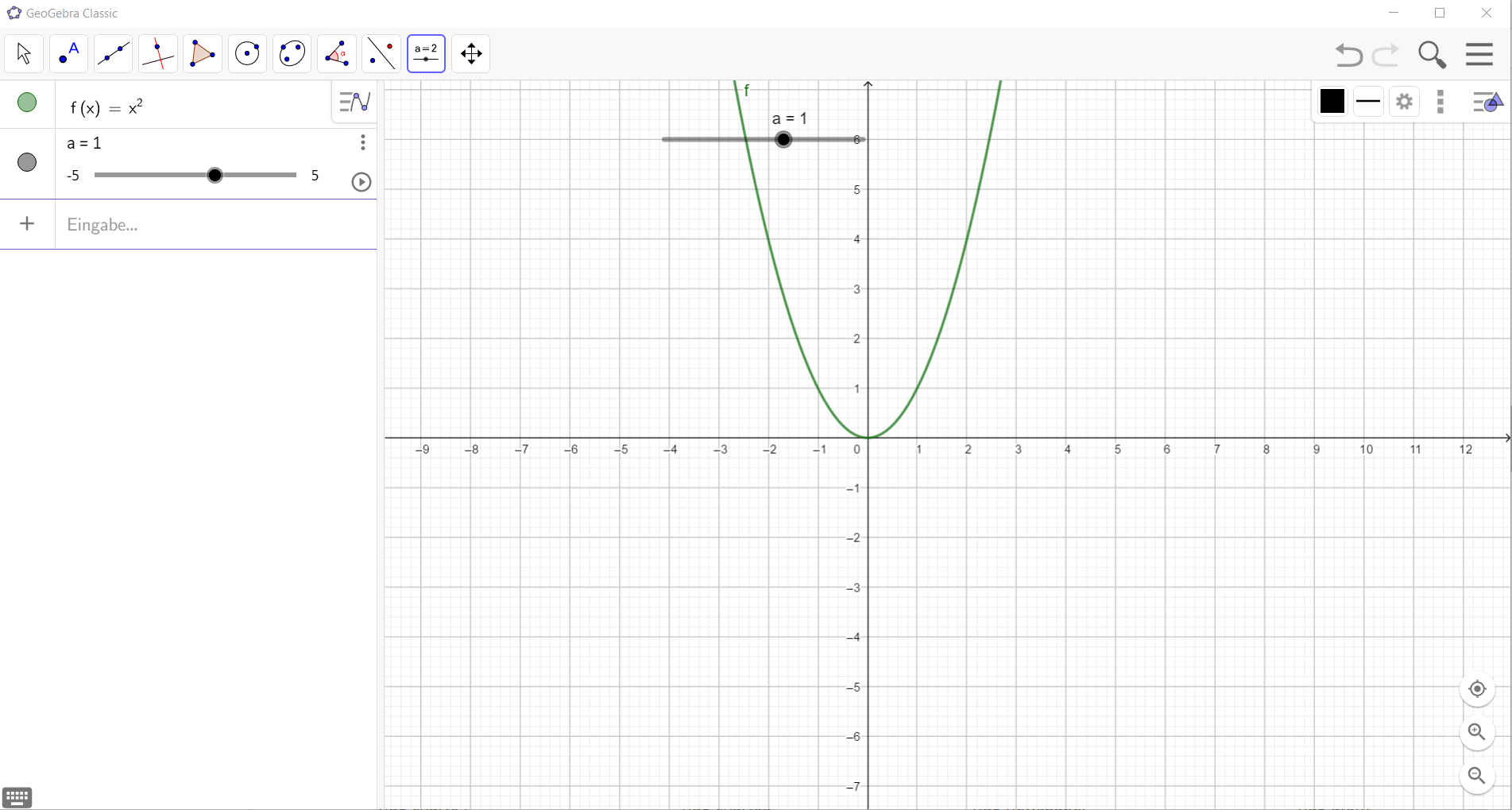Focus the Eingabe input field
Viewport: 1512px width, 810px height.
pos(216,225)
